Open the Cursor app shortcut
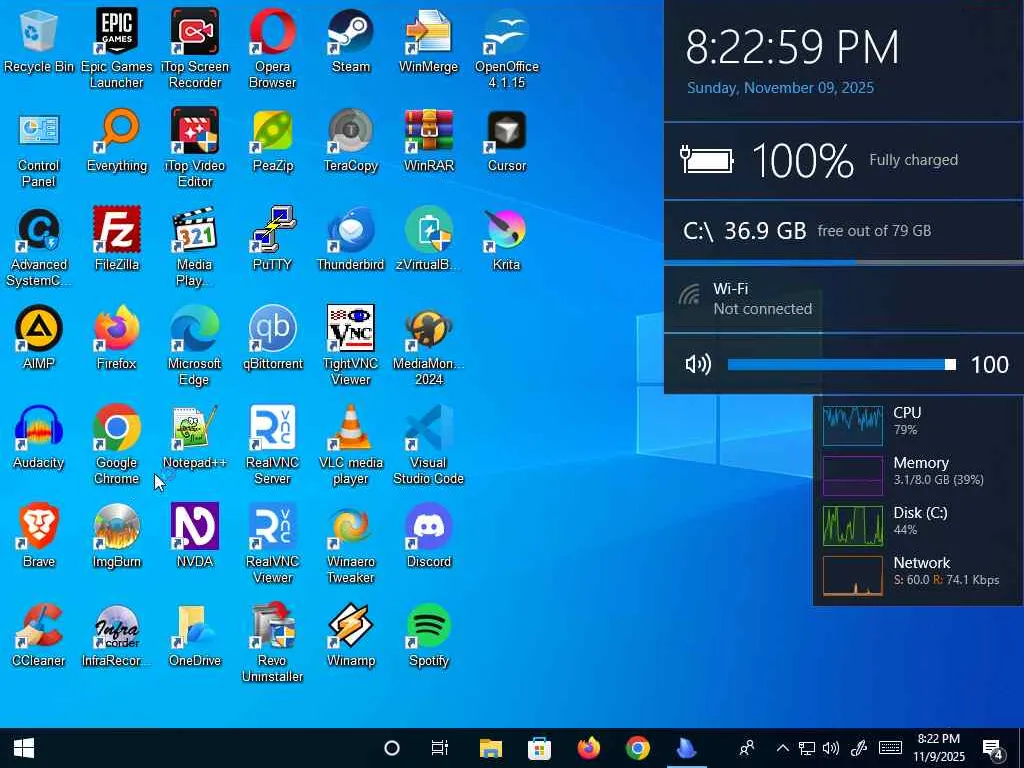 click(x=507, y=142)
